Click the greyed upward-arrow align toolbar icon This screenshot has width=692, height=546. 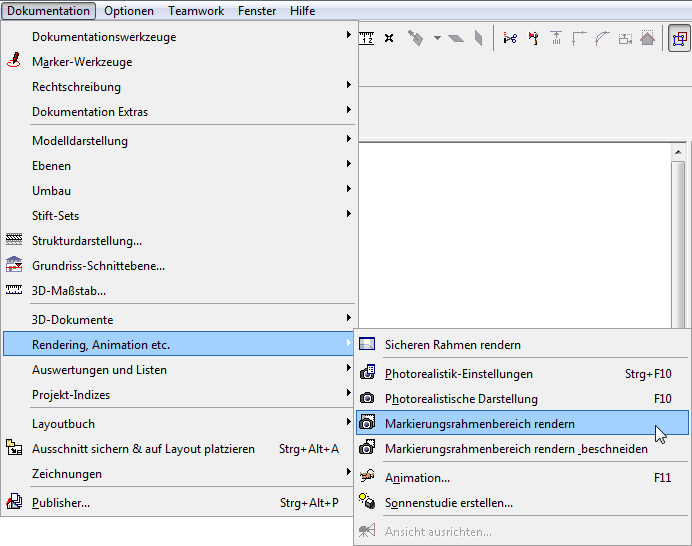[556, 38]
